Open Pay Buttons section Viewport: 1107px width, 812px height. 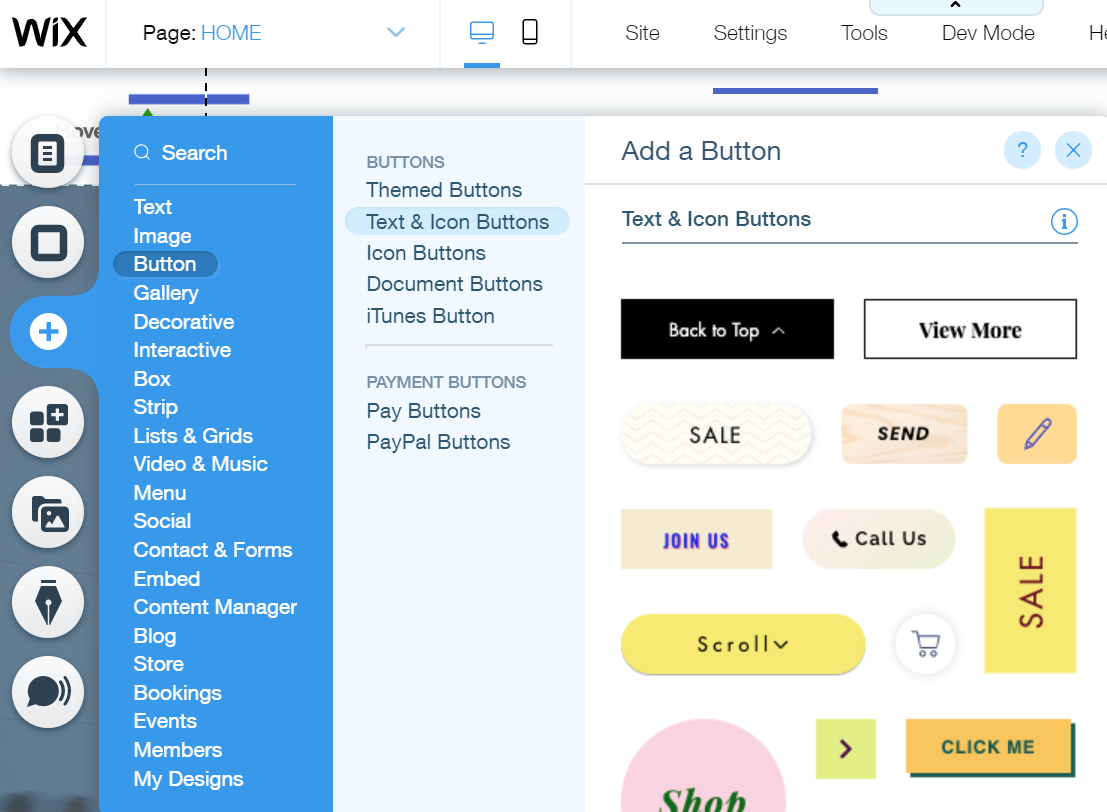tap(423, 411)
